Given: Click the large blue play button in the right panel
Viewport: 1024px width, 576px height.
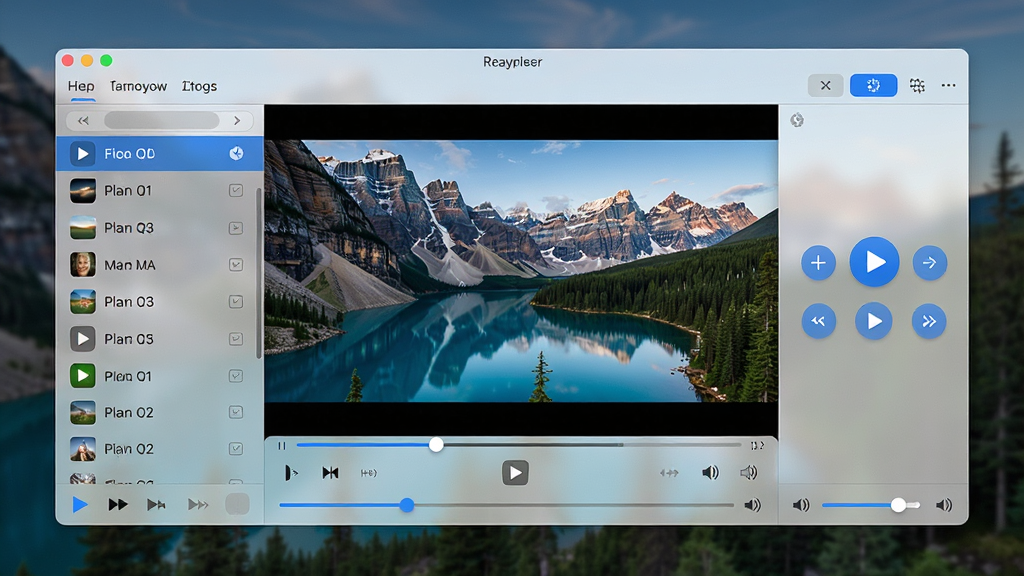Looking at the screenshot, I should [874, 262].
